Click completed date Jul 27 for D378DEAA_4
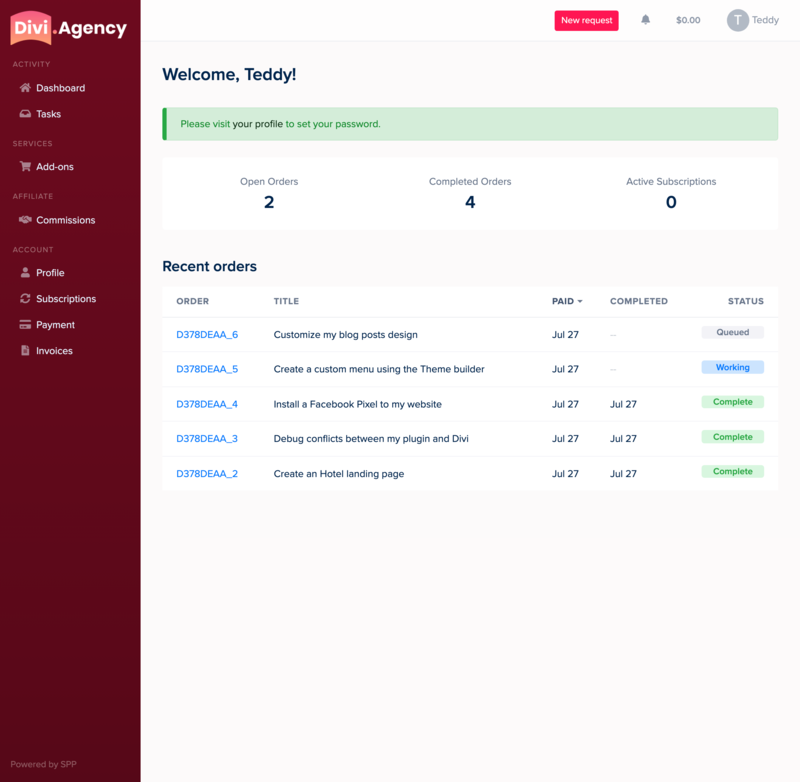The width and height of the screenshot is (800, 782). tap(623, 405)
